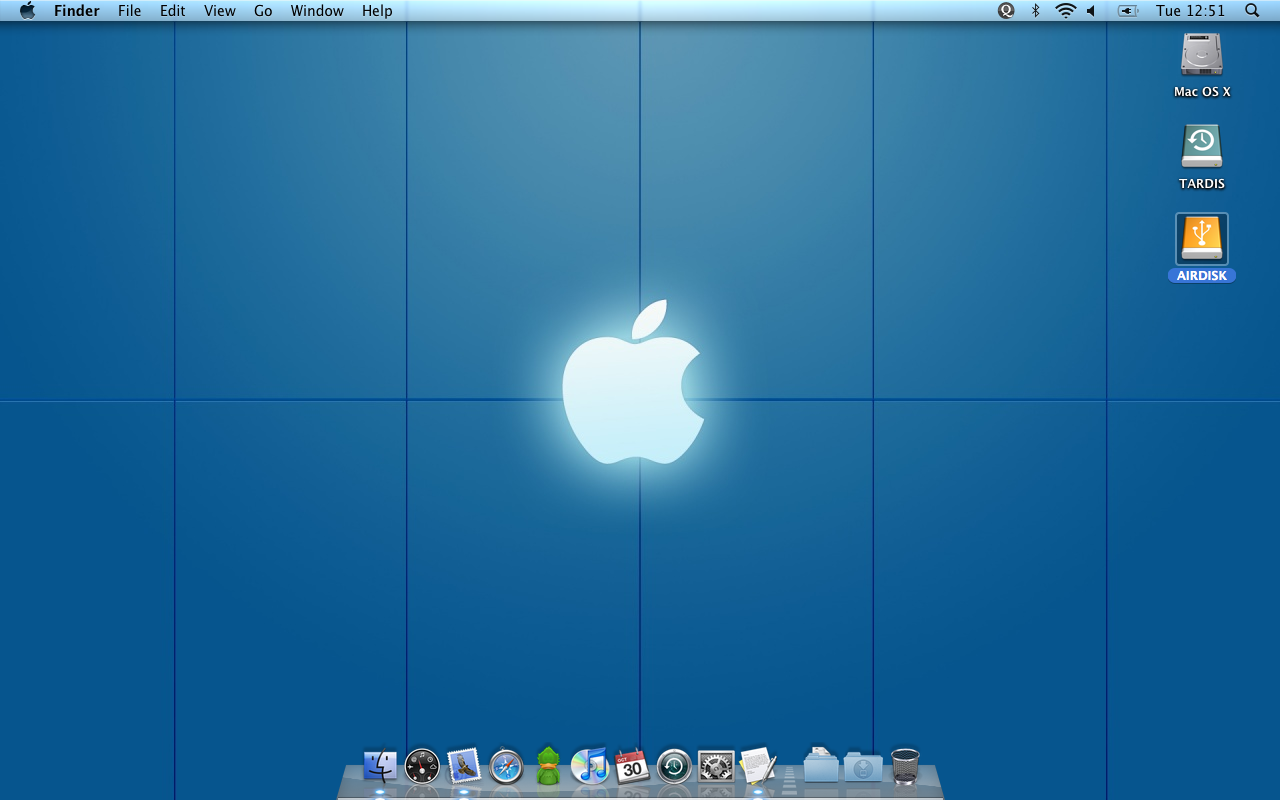Image resolution: width=1280 pixels, height=800 pixels.
Task: Open the battery status menu
Action: pos(1128,10)
